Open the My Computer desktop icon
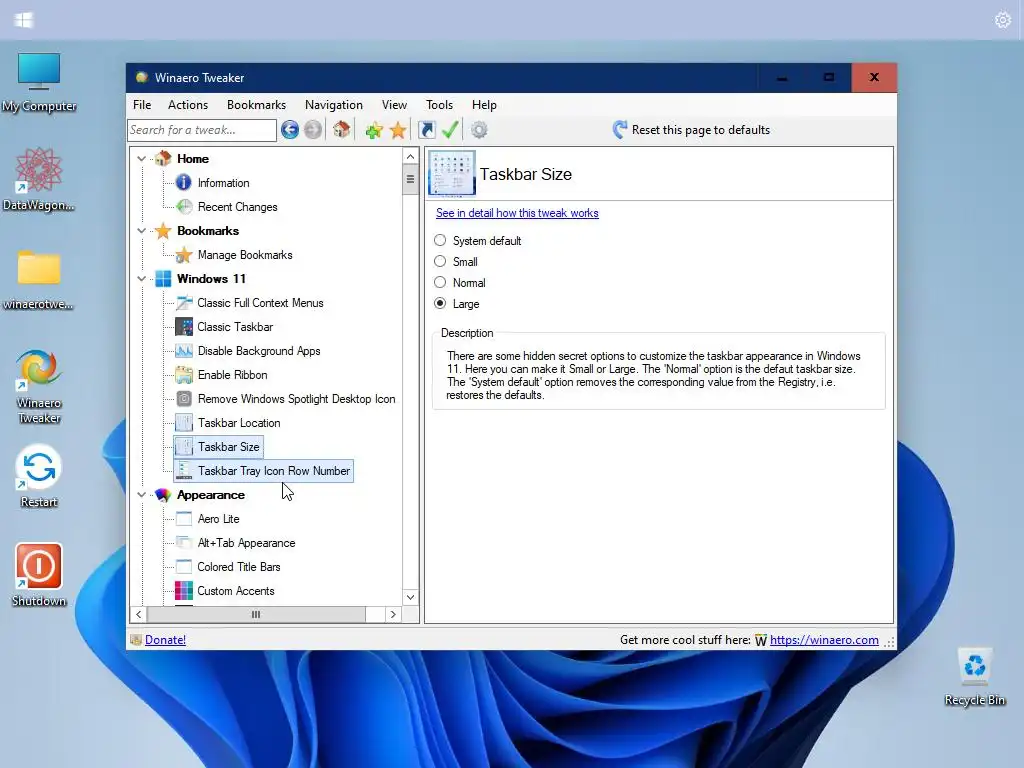 [39, 82]
